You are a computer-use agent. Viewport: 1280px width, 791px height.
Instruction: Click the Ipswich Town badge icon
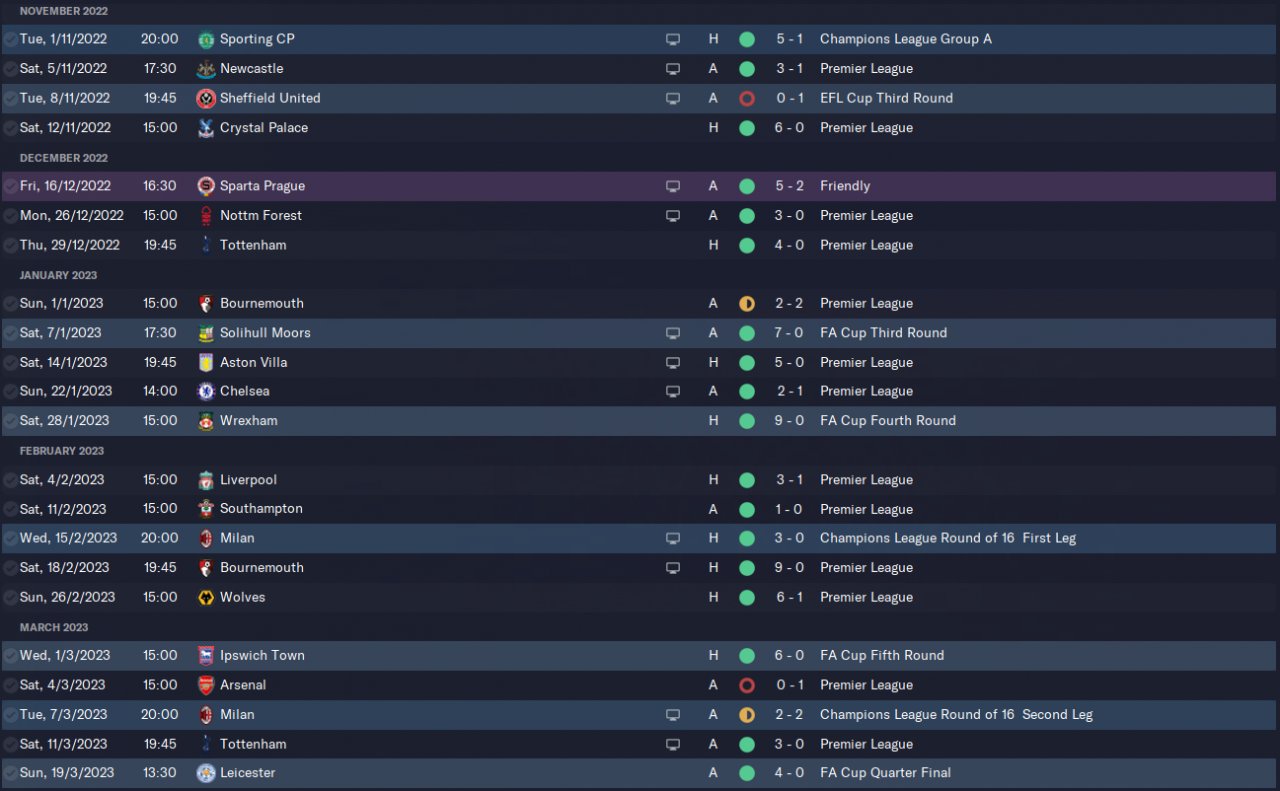(x=206, y=656)
